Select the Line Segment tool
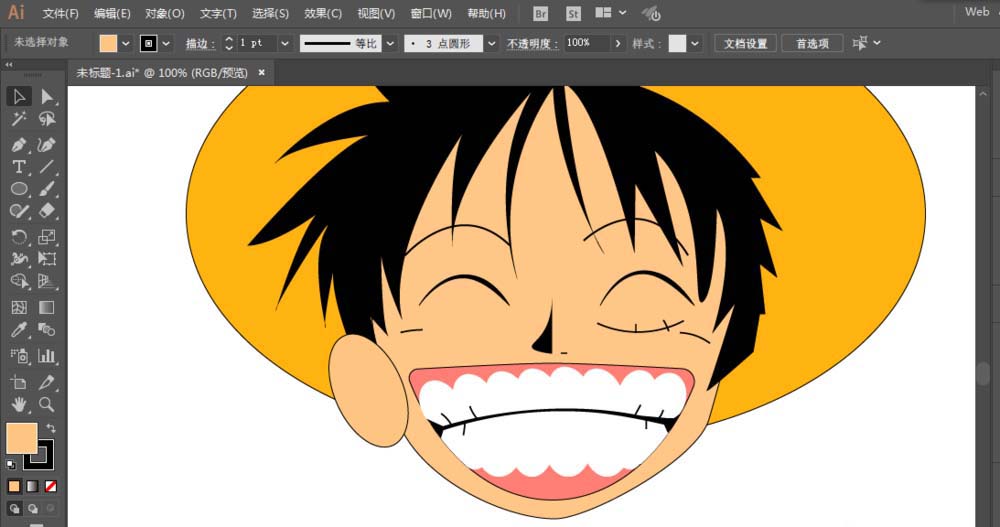 (x=47, y=167)
